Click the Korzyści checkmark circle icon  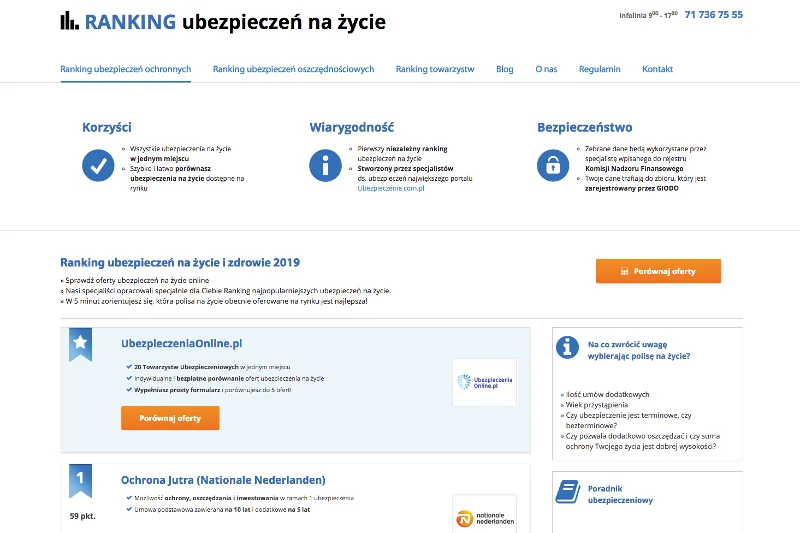click(x=98, y=165)
